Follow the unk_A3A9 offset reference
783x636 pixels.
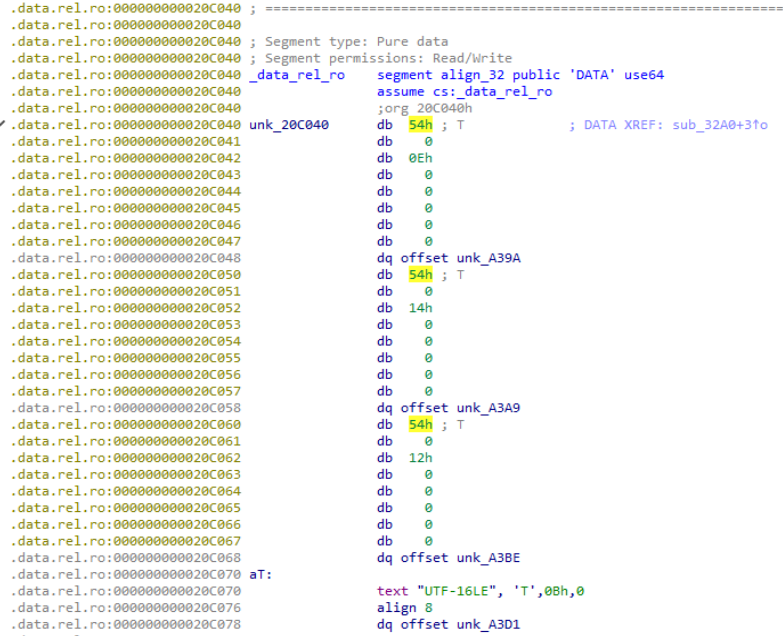point(488,407)
